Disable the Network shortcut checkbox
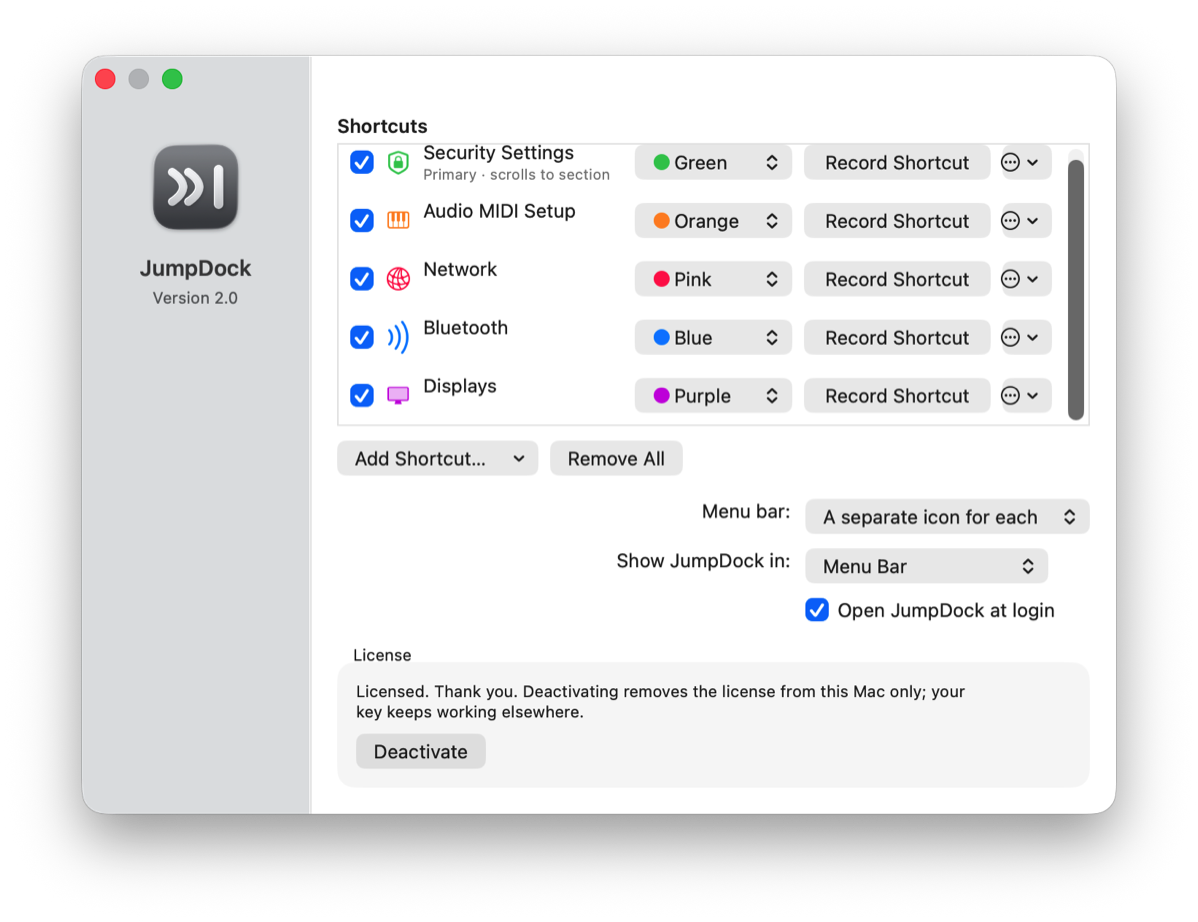Screen dimensions: 1198x922 pyautogui.click(x=361, y=279)
